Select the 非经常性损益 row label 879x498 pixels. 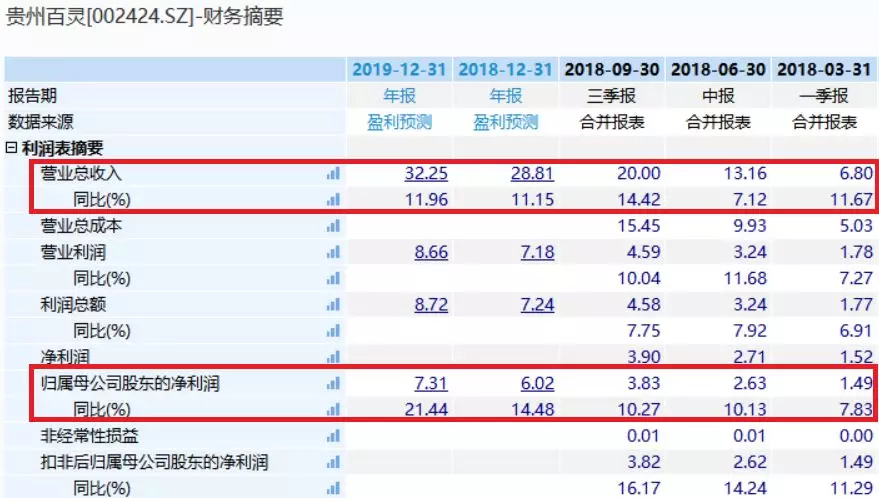point(89,436)
